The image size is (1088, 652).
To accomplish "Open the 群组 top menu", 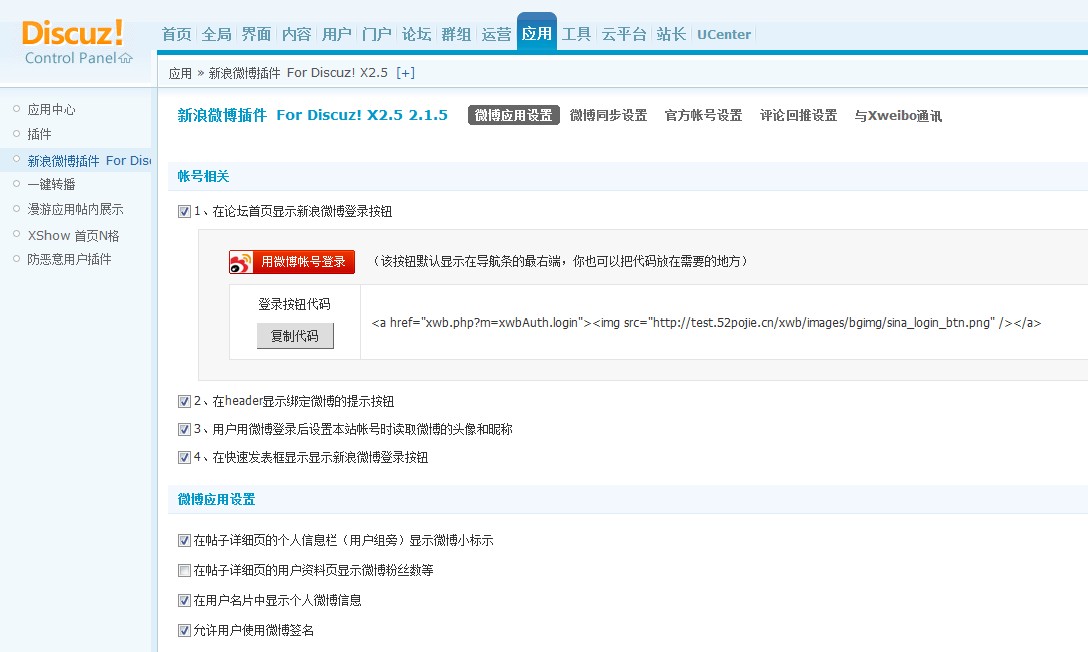I will pyautogui.click(x=456, y=34).
